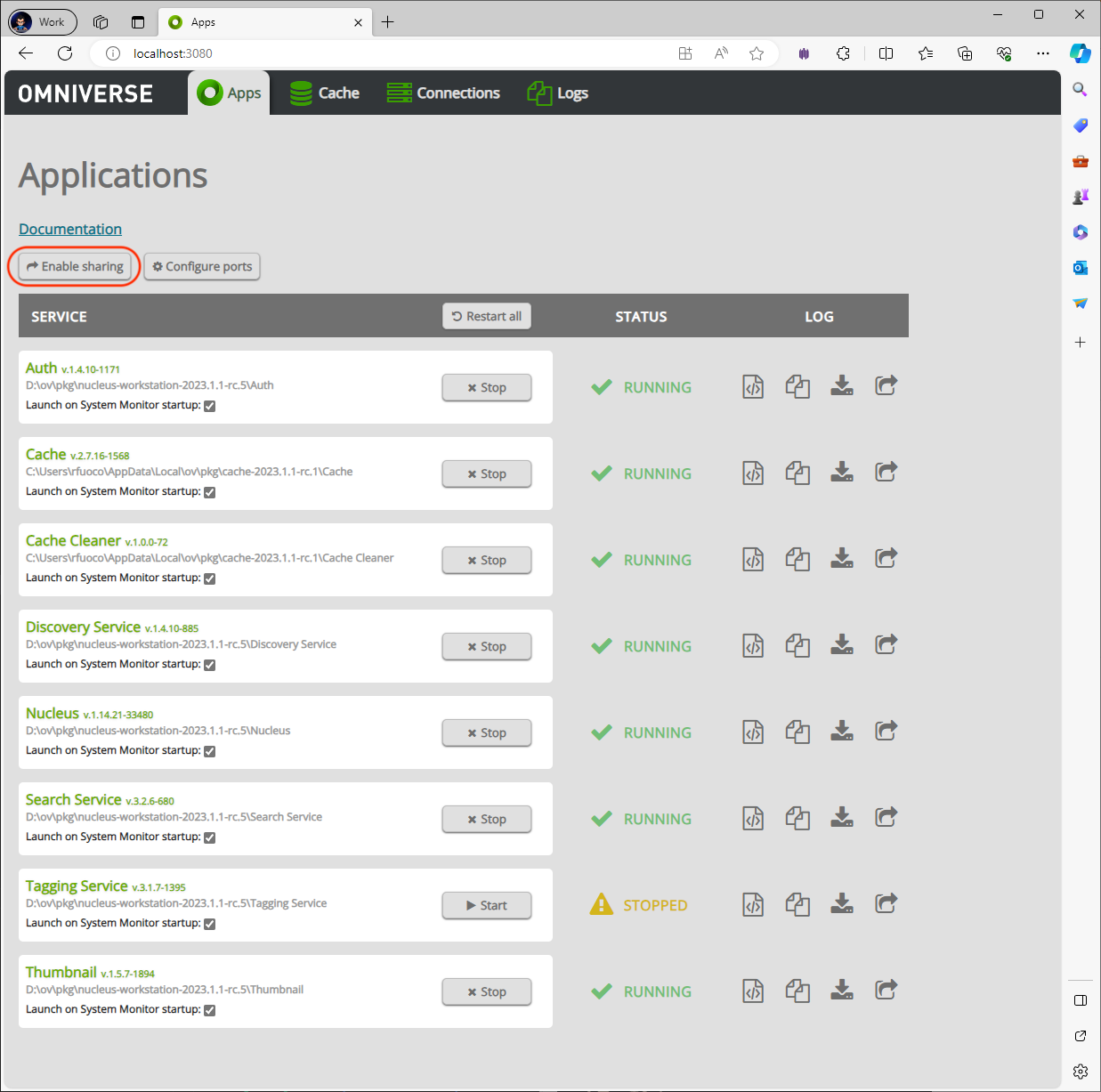
Task: Switch to the Cache tab
Action: tap(325, 93)
